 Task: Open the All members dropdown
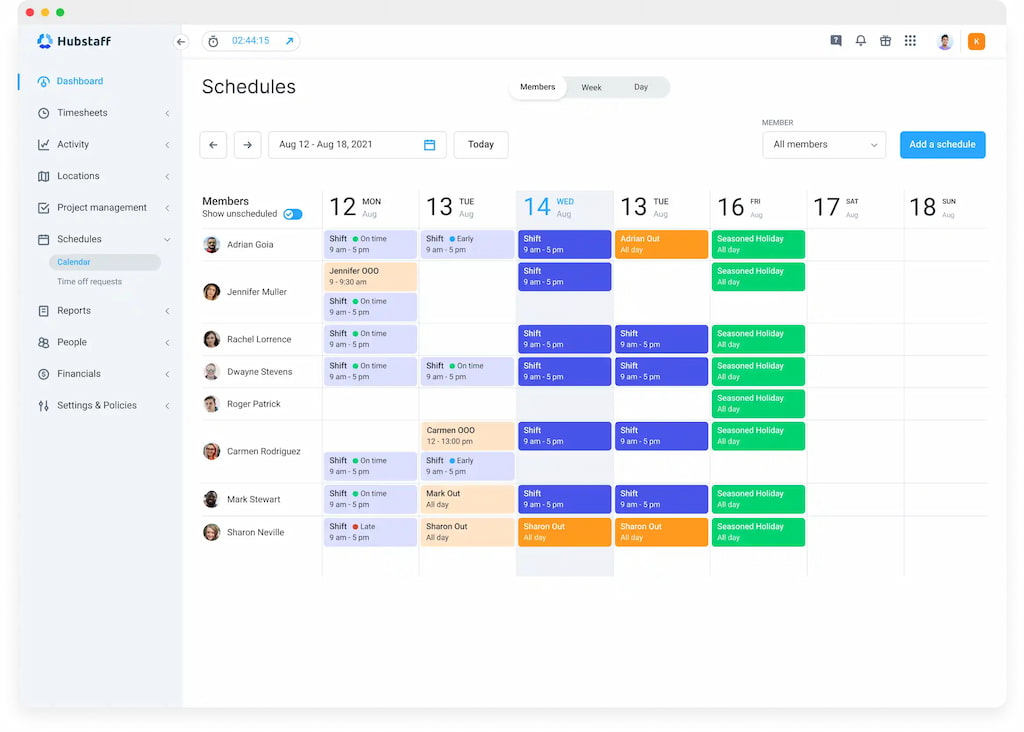click(x=823, y=144)
